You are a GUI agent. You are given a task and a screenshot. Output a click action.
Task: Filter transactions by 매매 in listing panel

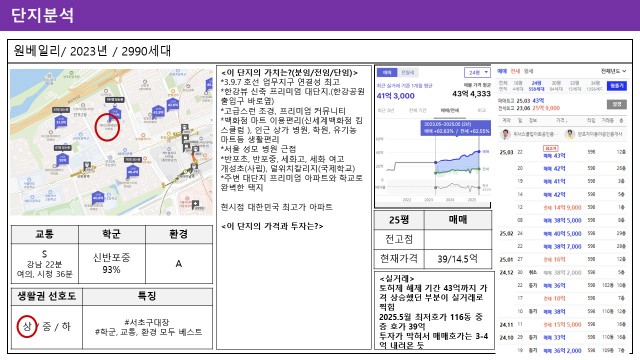[502, 71]
